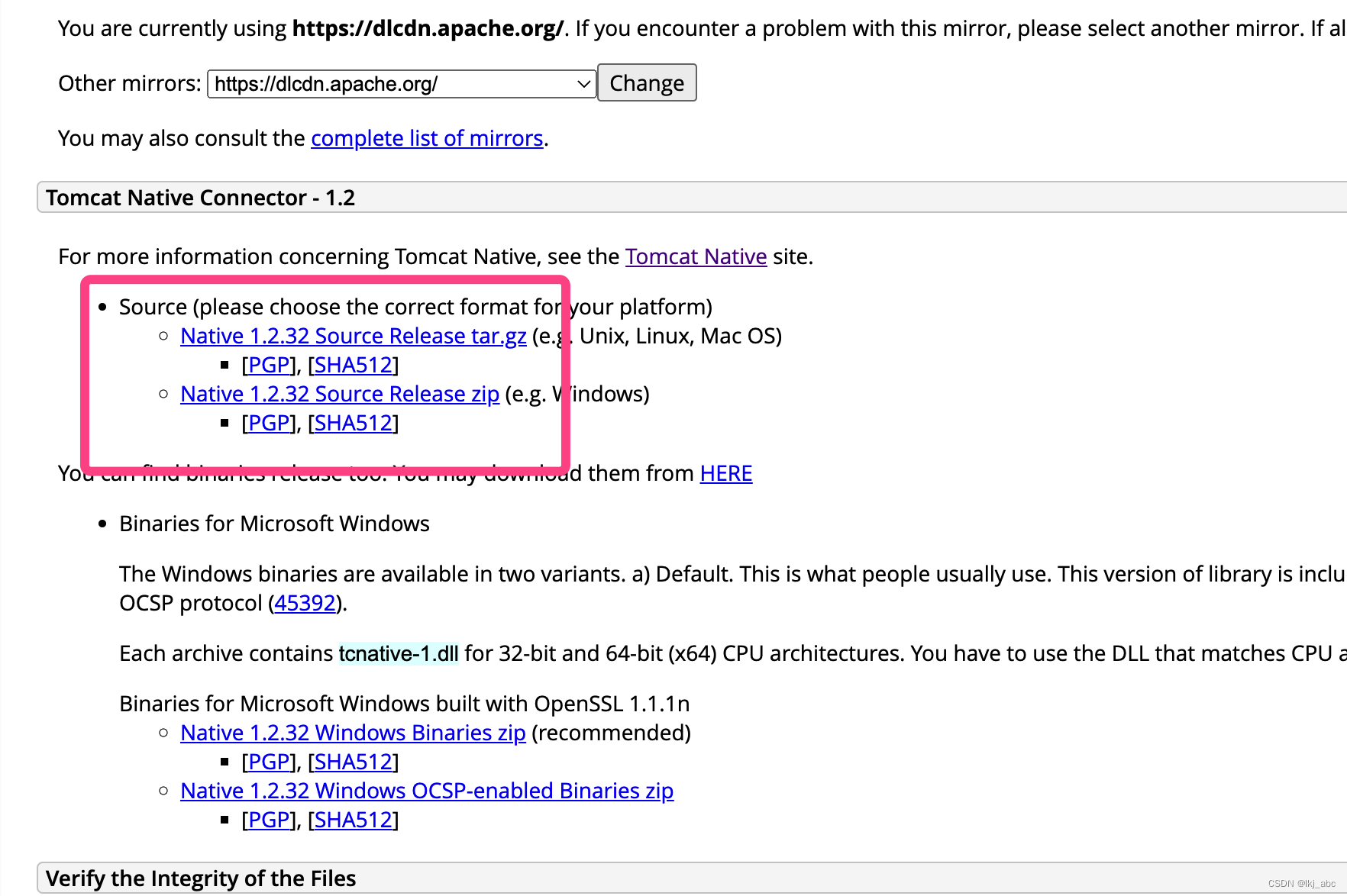Image resolution: width=1347 pixels, height=896 pixels.
Task: Visit the Tomcat Native site link
Action: point(696,256)
